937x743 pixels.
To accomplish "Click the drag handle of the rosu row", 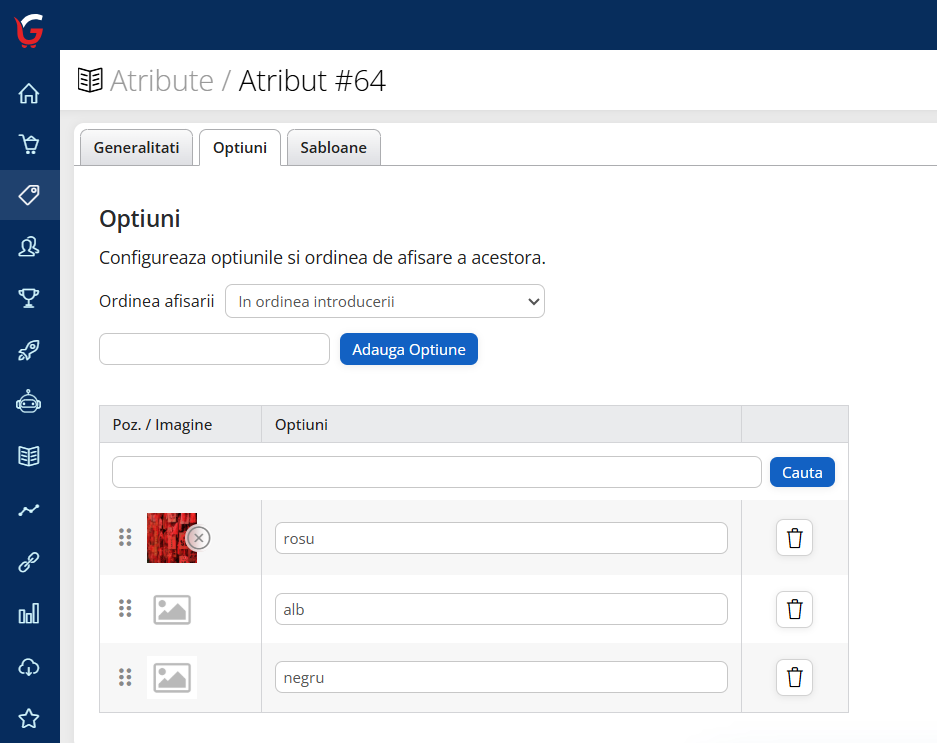I will [125, 537].
